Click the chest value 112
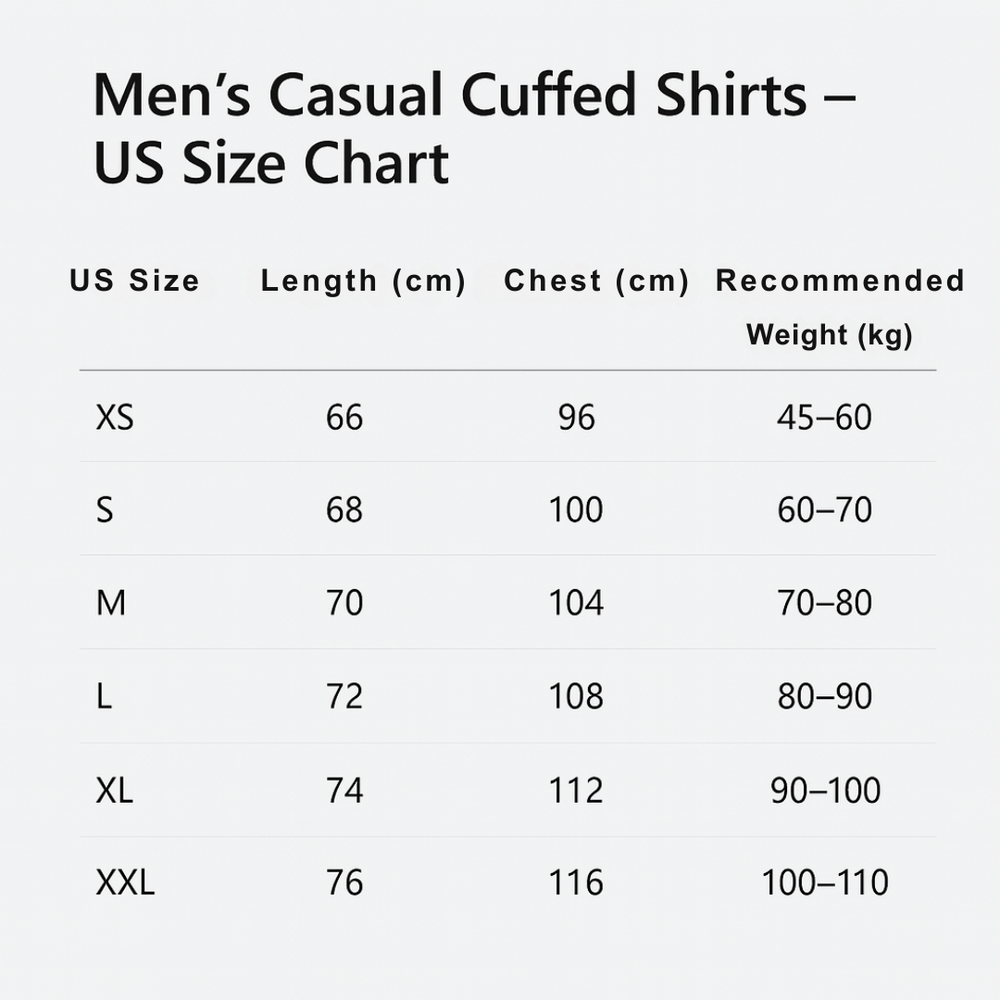1000x1000 pixels. click(576, 790)
